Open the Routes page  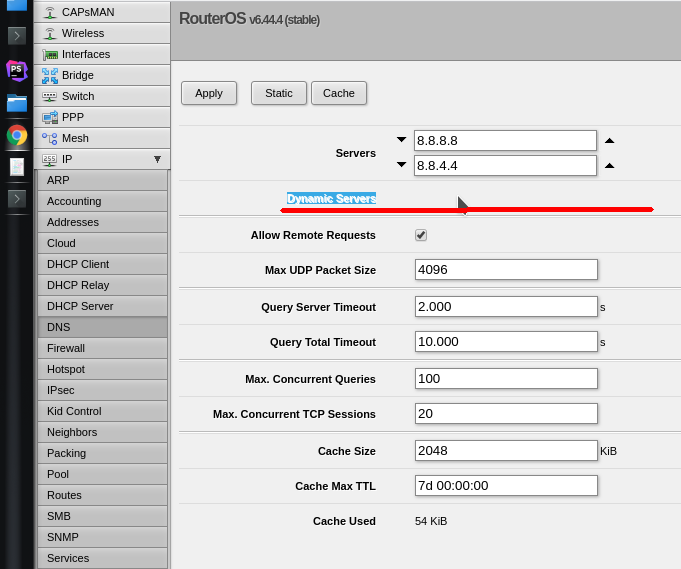102,495
